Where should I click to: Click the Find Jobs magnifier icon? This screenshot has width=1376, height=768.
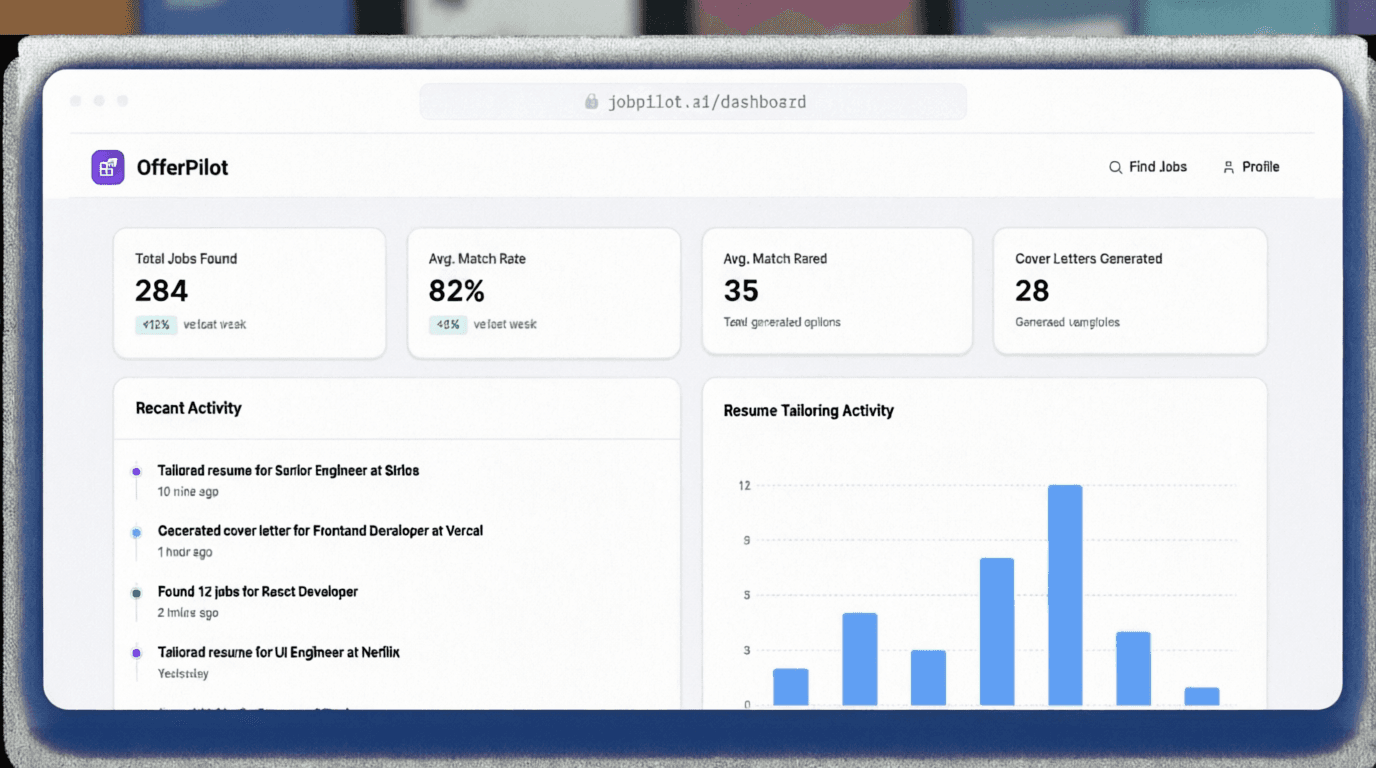coord(1116,168)
